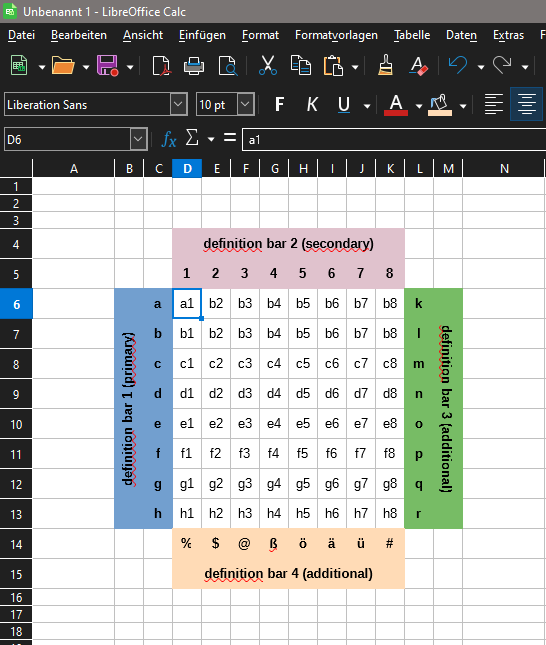546x645 pixels.
Task: Click the Undo arrow icon
Action: point(458,66)
